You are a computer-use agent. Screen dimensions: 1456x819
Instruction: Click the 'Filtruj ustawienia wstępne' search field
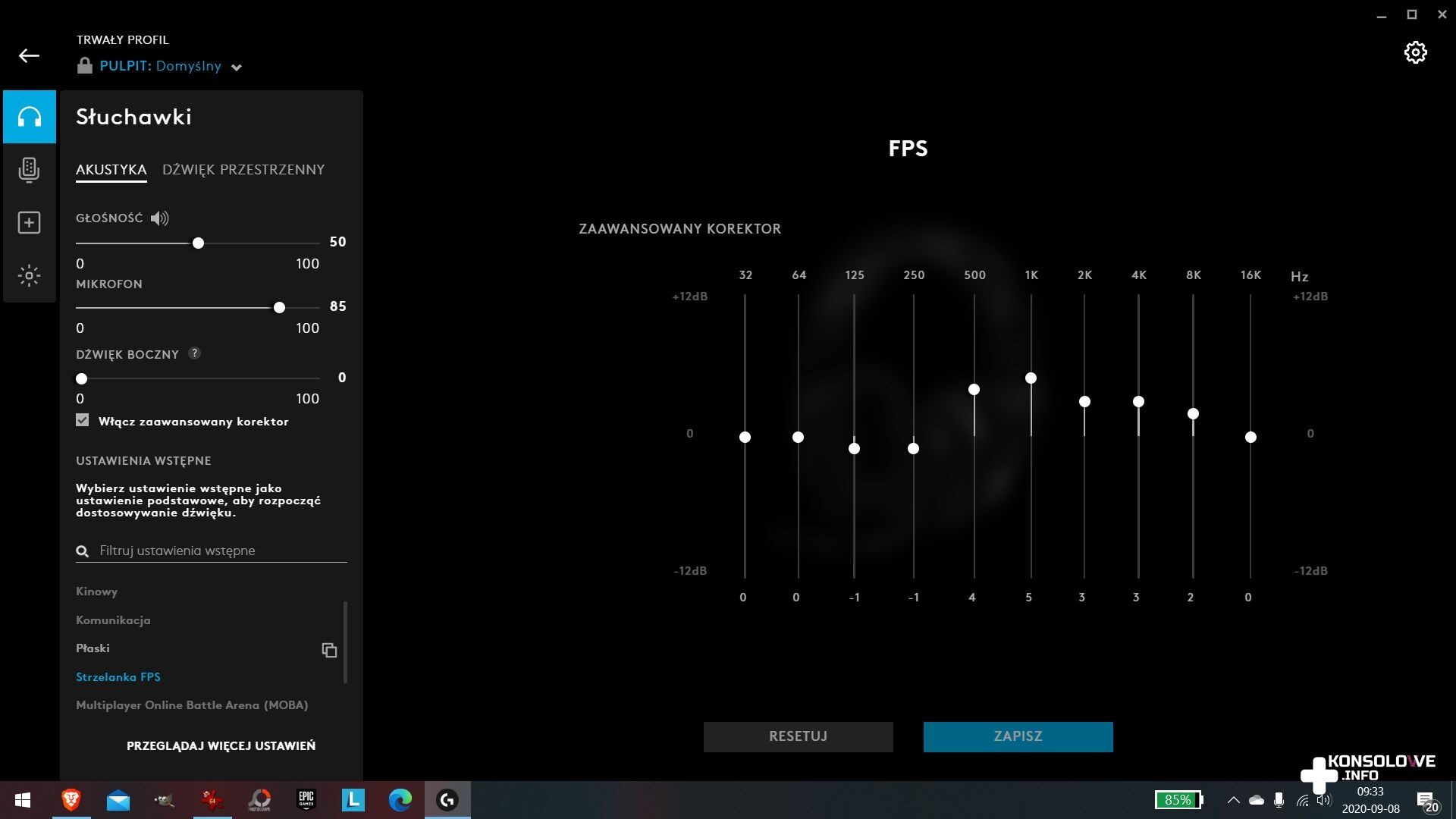pos(220,551)
